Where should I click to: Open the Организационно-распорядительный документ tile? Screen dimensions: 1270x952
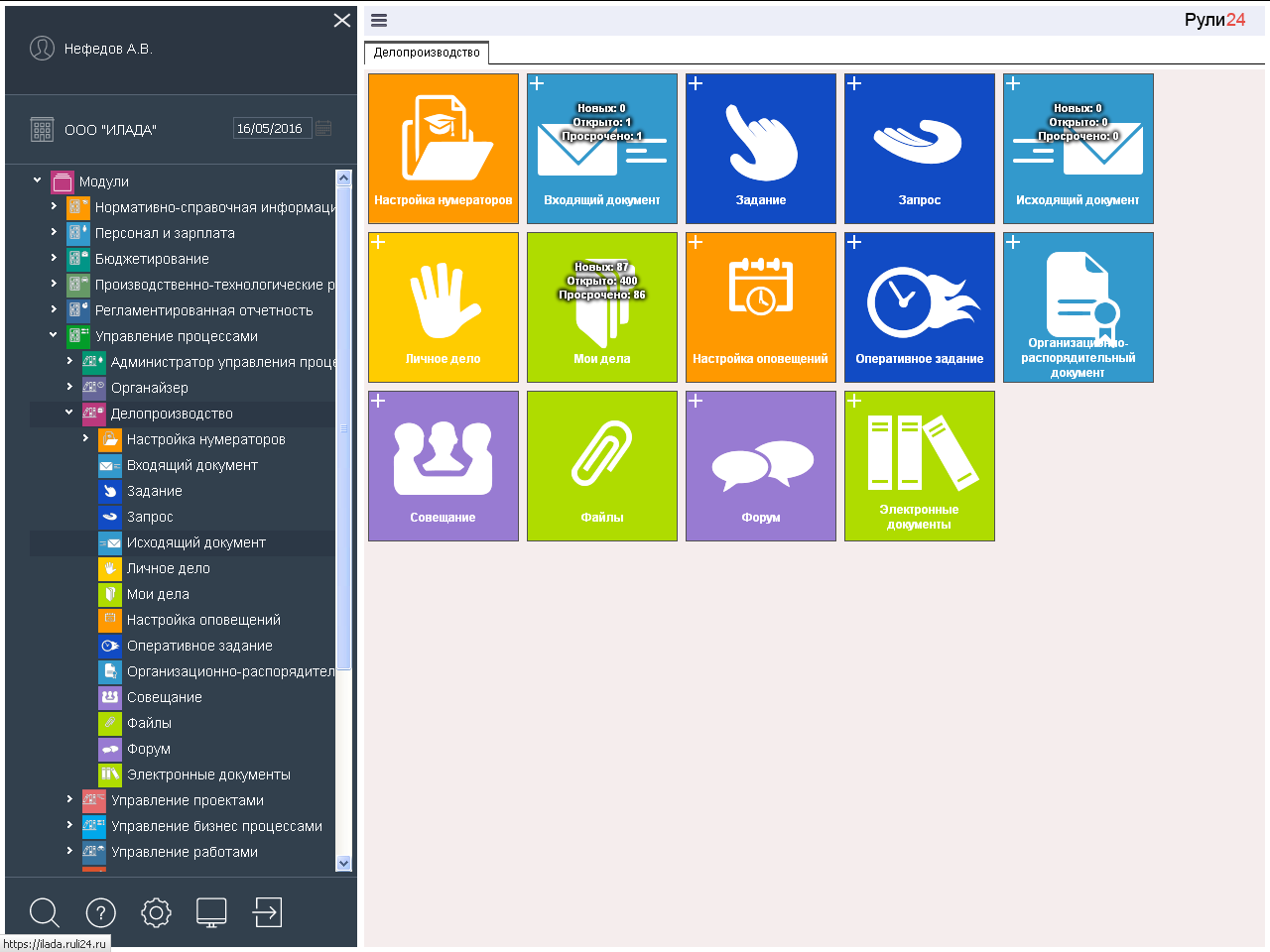click(1079, 307)
